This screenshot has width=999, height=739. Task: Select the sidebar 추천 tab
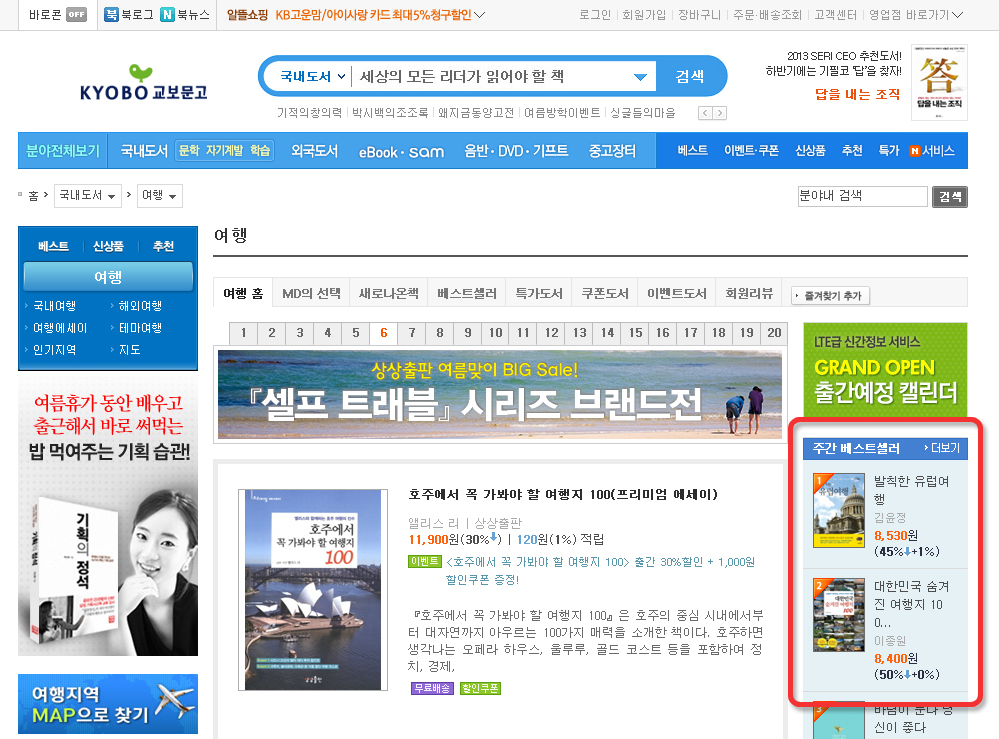(x=164, y=246)
